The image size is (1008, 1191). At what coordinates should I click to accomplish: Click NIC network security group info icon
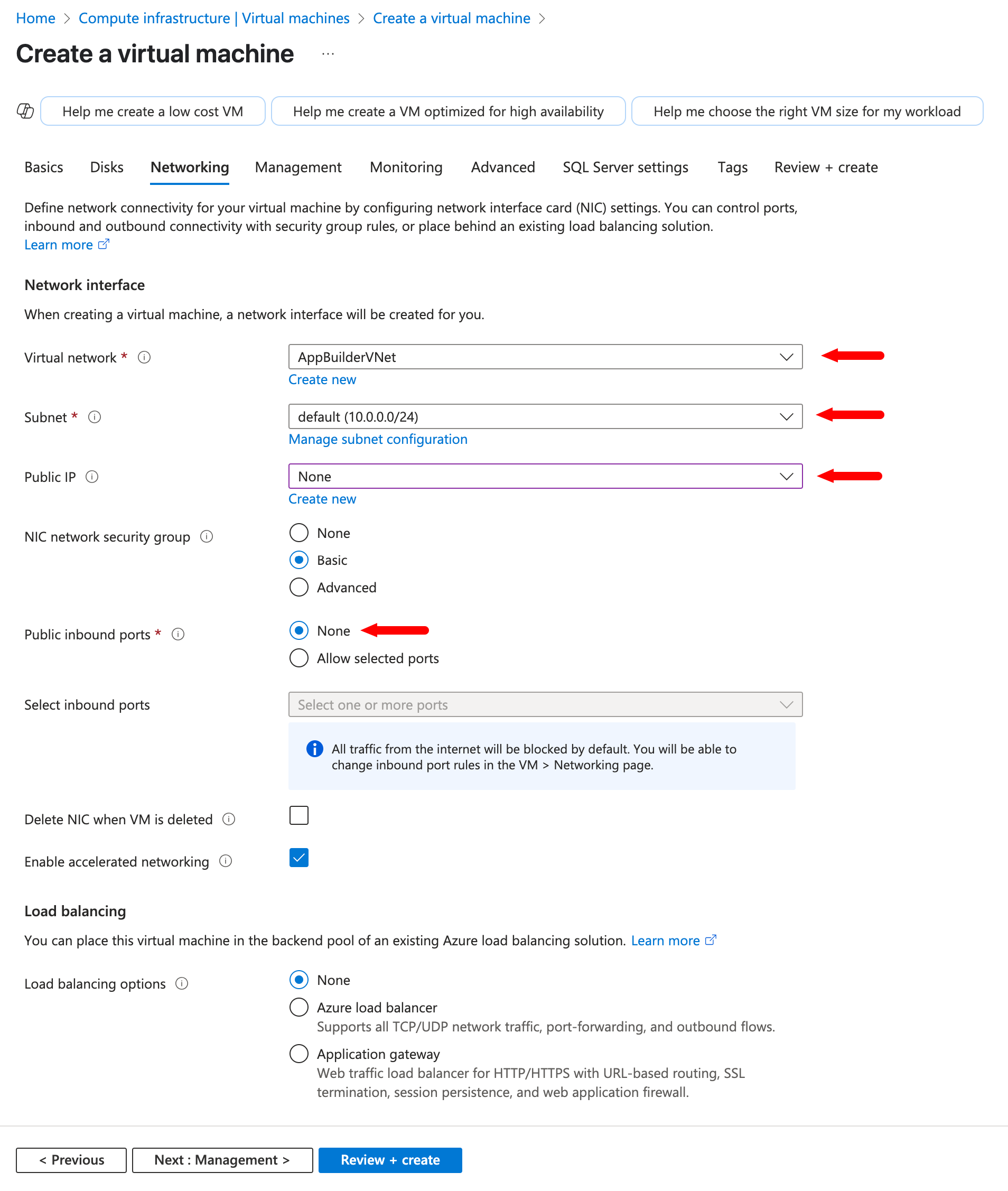(207, 536)
